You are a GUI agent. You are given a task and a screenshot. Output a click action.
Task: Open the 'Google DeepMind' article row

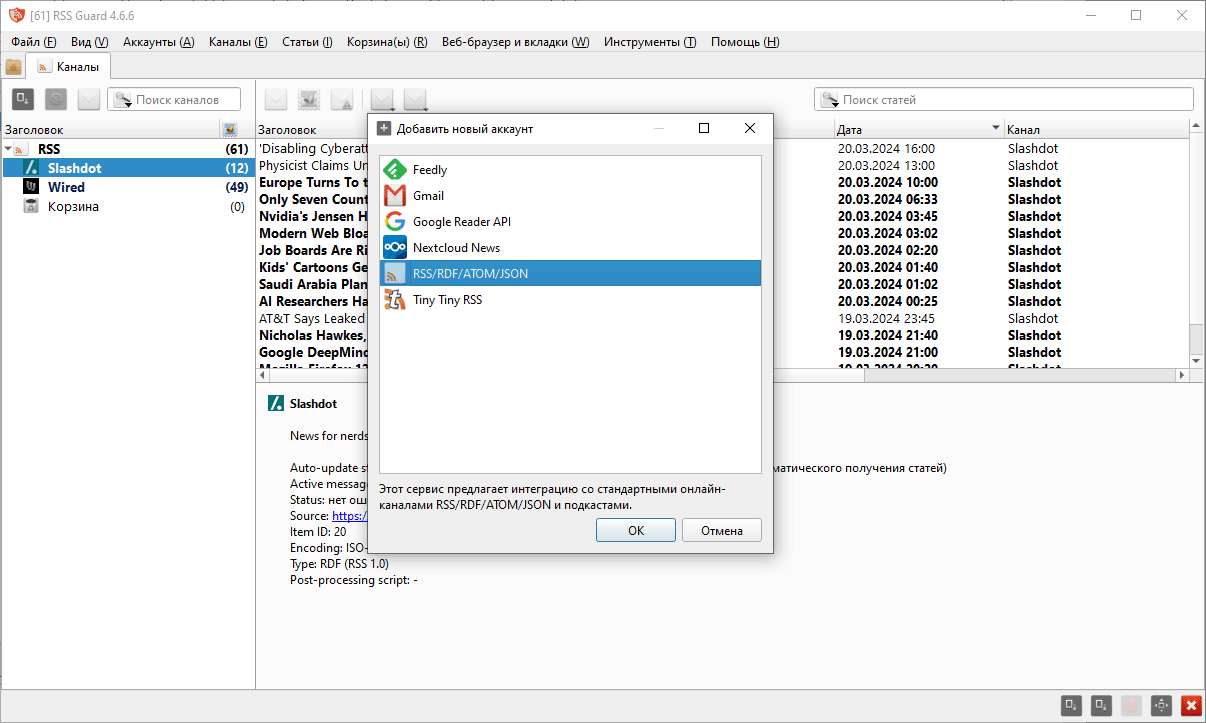(x=313, y=352)
